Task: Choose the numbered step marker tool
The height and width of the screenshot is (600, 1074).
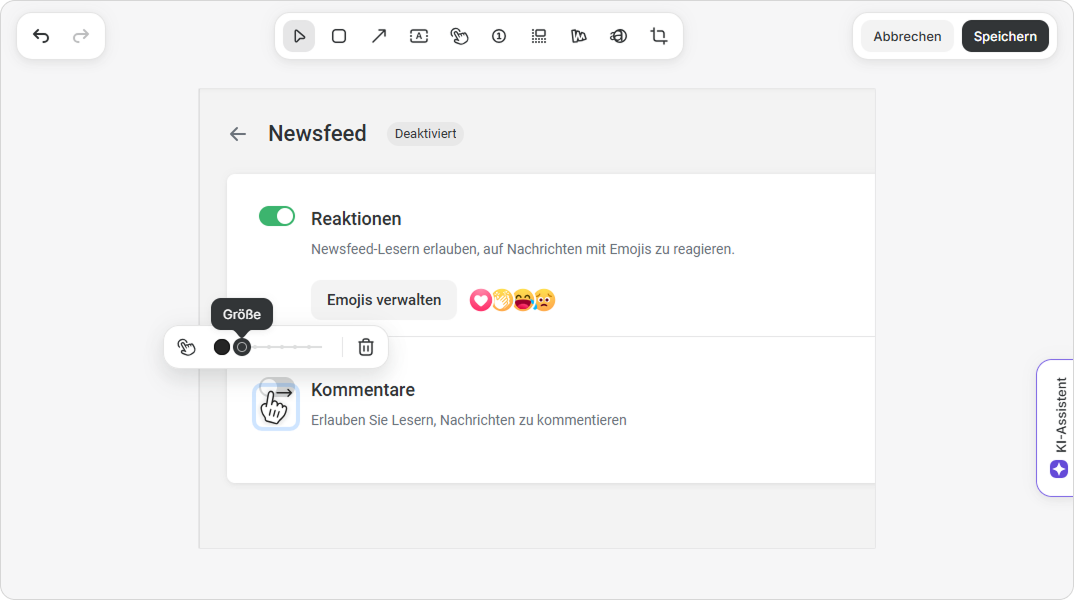Action: (x=499, y=36)
